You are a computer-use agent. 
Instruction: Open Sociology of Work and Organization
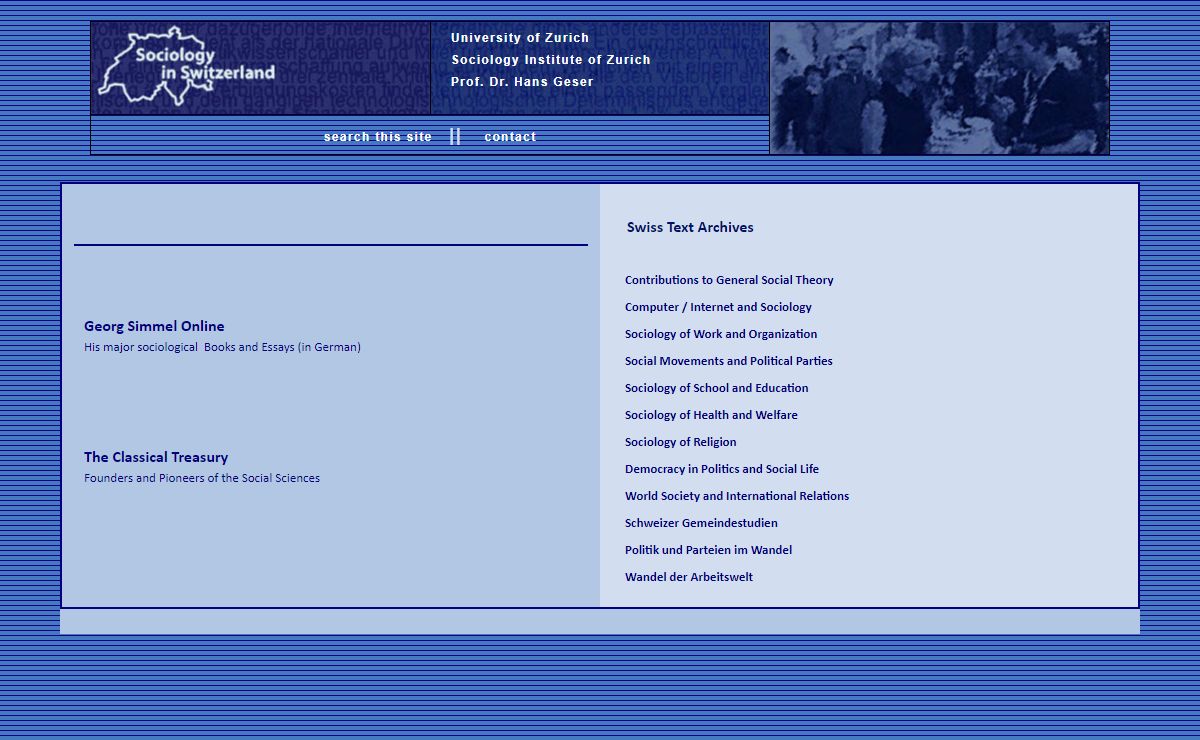(721, 334)
